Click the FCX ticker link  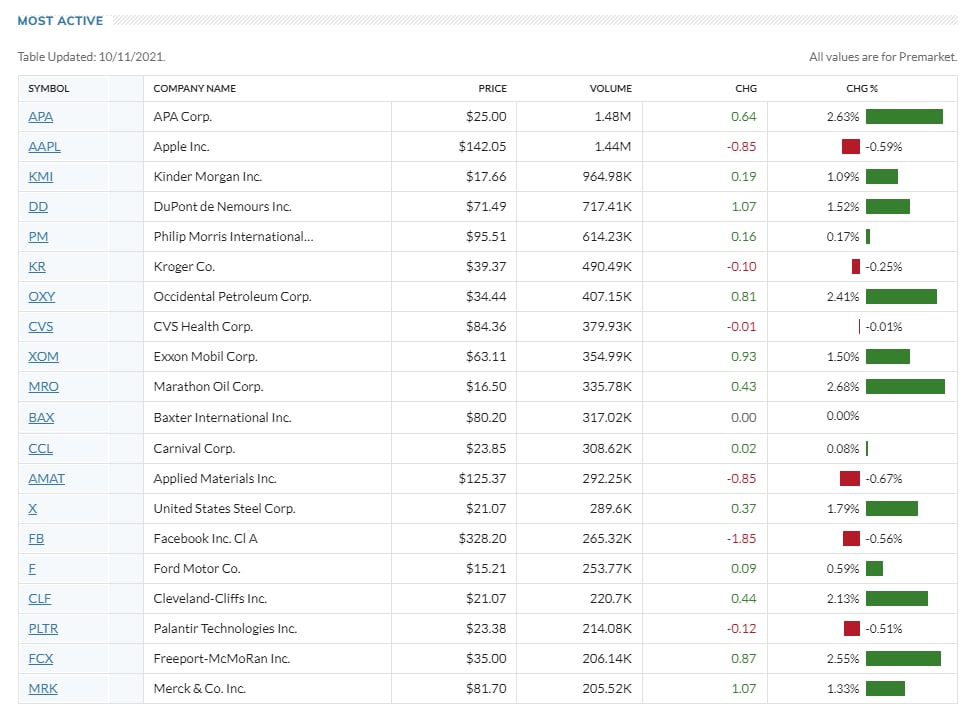pos(40,658)
